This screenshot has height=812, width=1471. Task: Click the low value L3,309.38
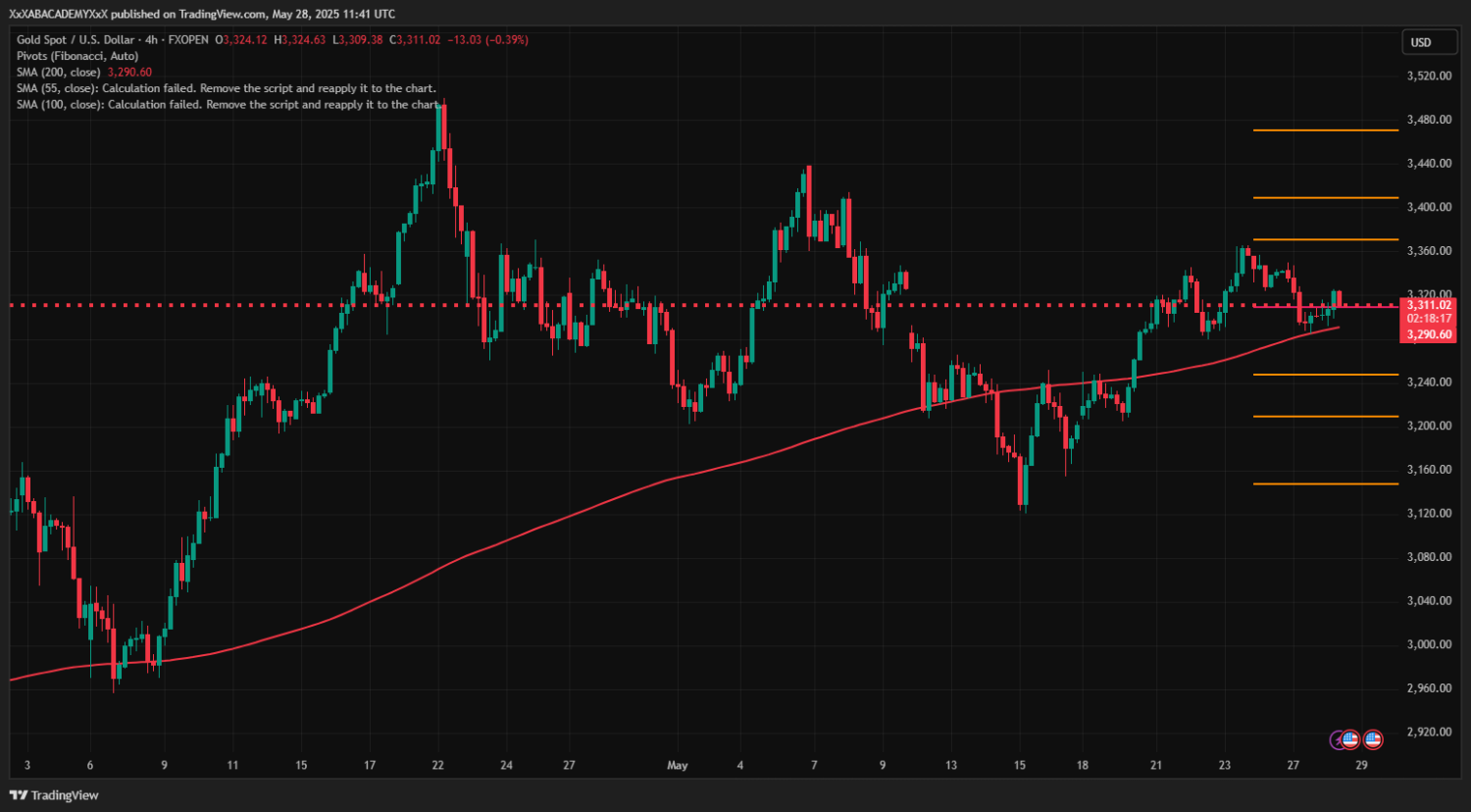(x=358, y=40)
